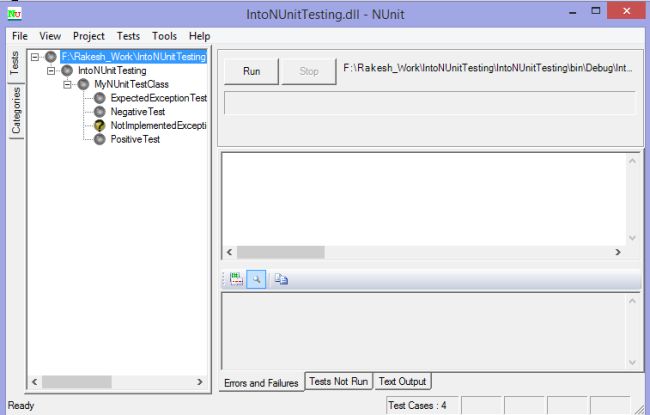Click the Ready status bar text
This screenshot has width=650, height=415.
(21, 405)
